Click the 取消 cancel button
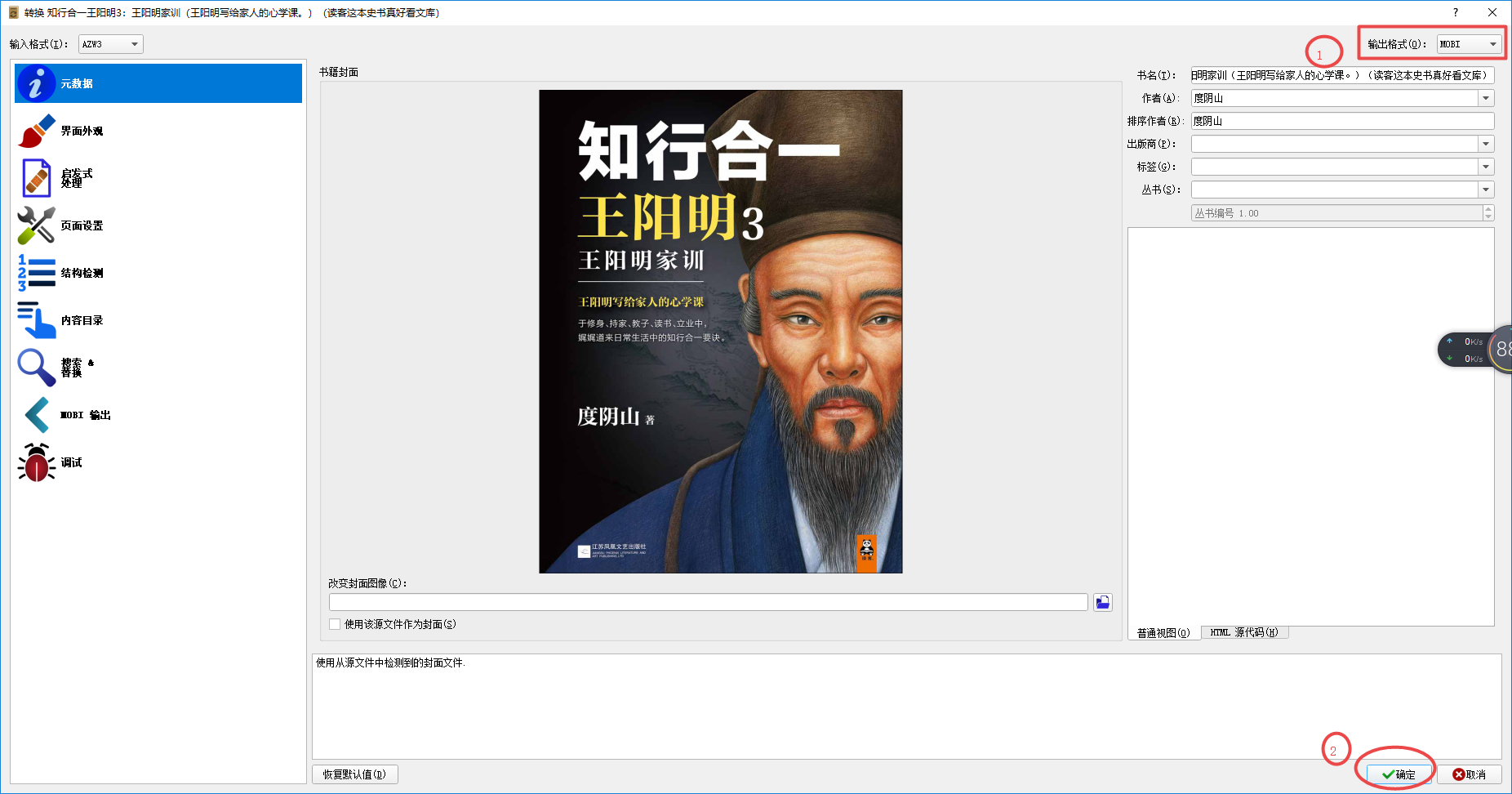1512x794 pixels. [1470, 774]
